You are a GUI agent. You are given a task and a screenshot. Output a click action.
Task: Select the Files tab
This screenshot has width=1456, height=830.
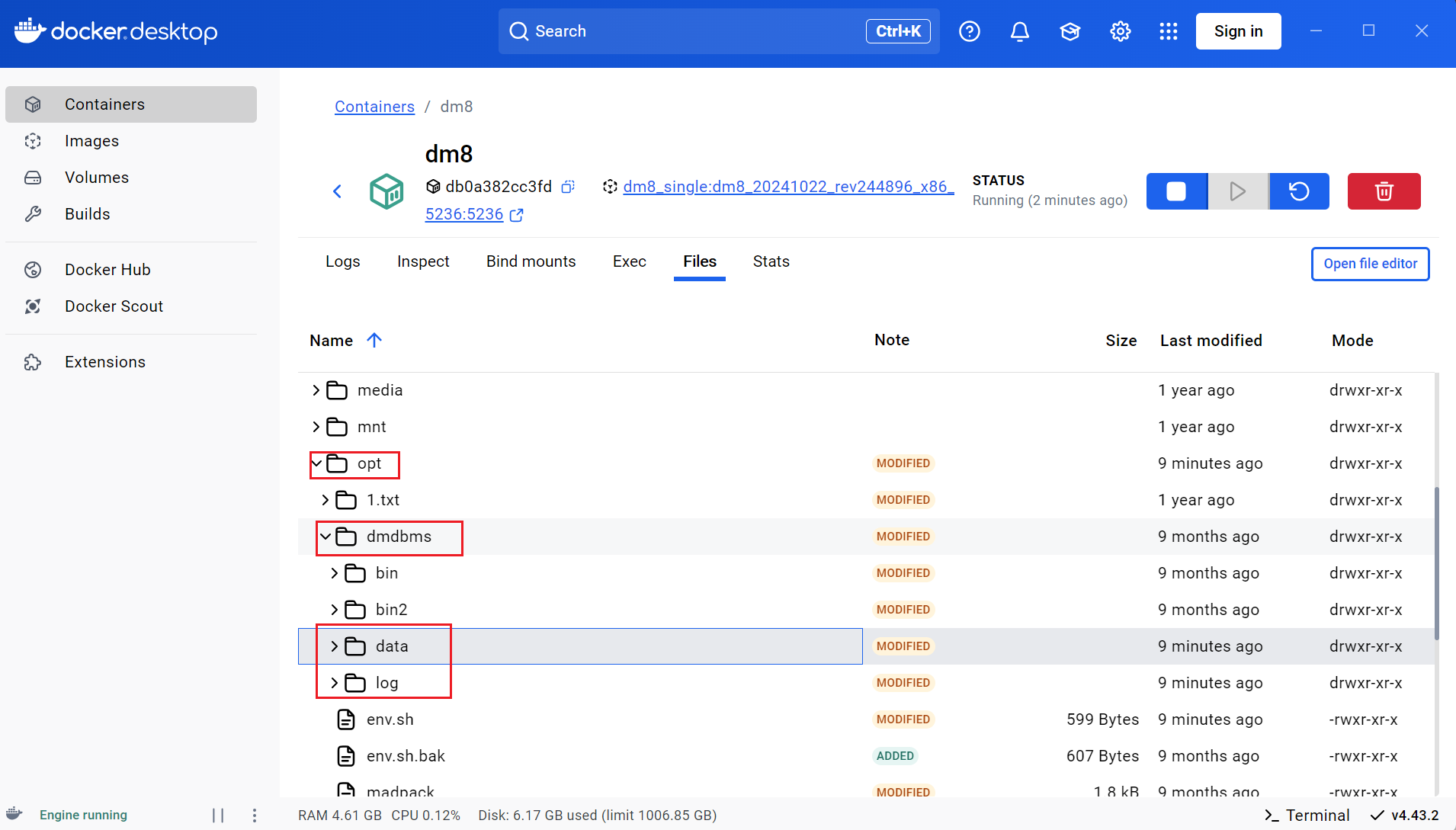[x=700, y=261]
